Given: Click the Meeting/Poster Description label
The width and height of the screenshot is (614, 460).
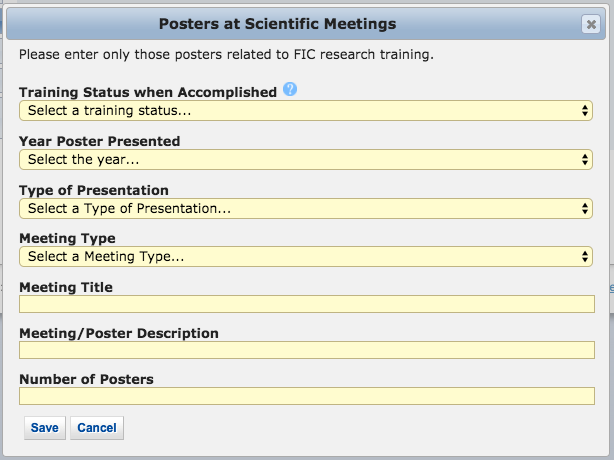Looking at the screenshot, I should point(119,333).
